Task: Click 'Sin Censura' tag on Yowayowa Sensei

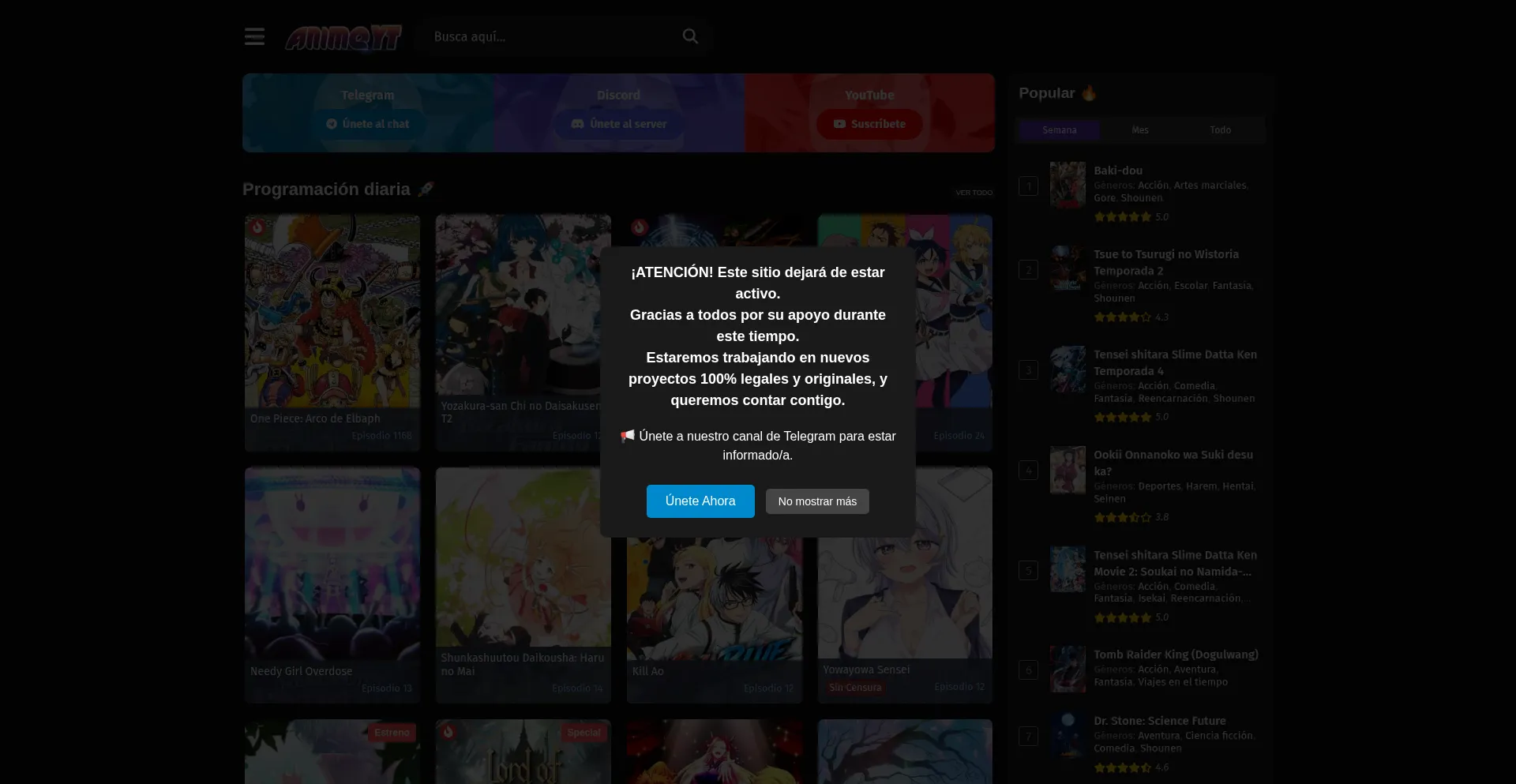Action: click(855, 688)
